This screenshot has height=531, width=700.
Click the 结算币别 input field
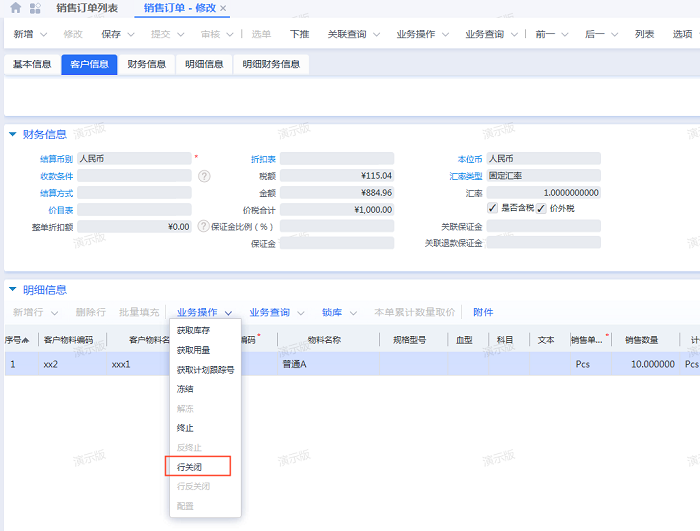point(133,158)
